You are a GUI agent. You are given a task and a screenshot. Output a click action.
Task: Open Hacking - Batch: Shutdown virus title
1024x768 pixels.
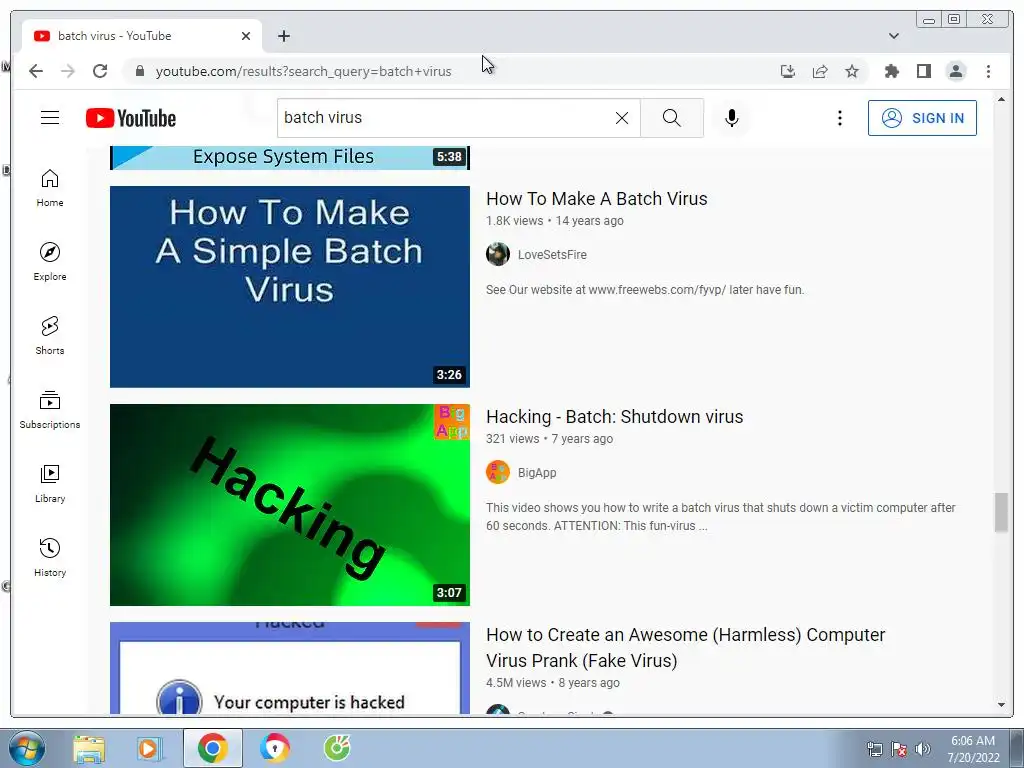click(x=614, y=417)
